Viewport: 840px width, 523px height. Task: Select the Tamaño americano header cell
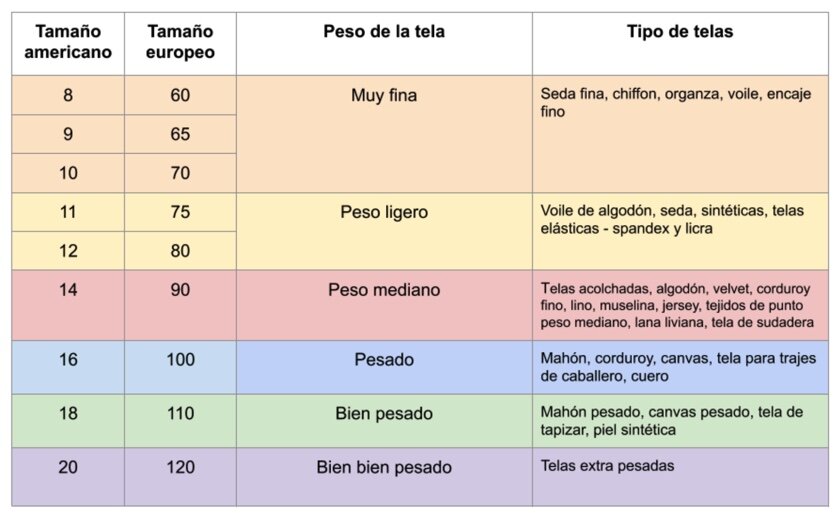point(68,44)
